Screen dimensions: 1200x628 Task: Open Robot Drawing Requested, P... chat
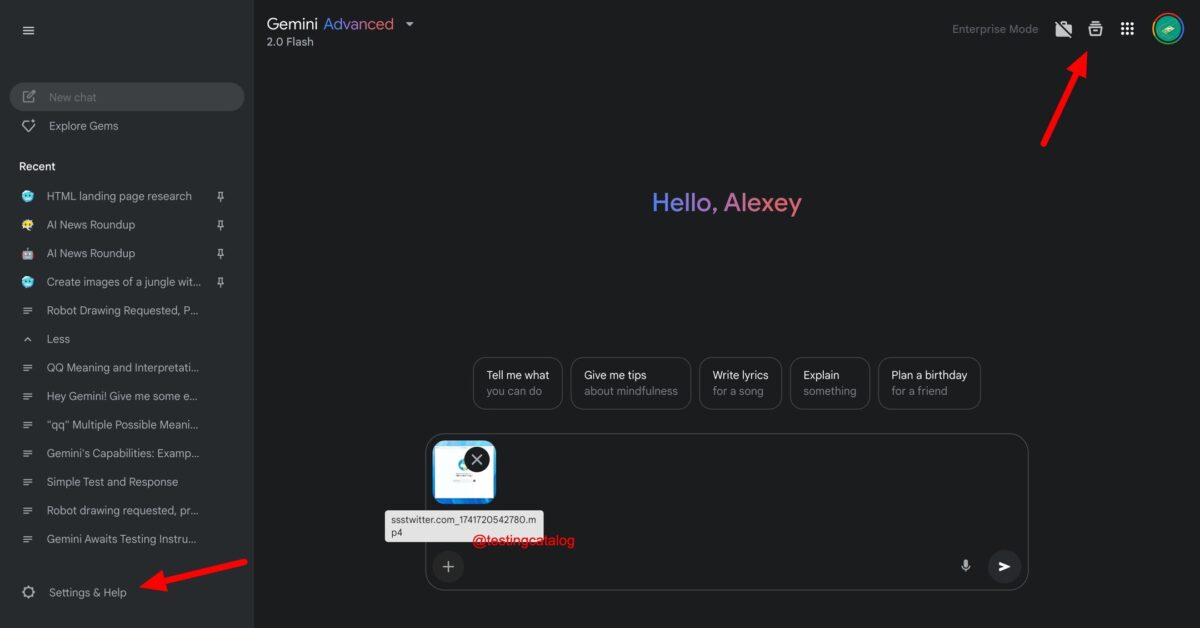122,311
